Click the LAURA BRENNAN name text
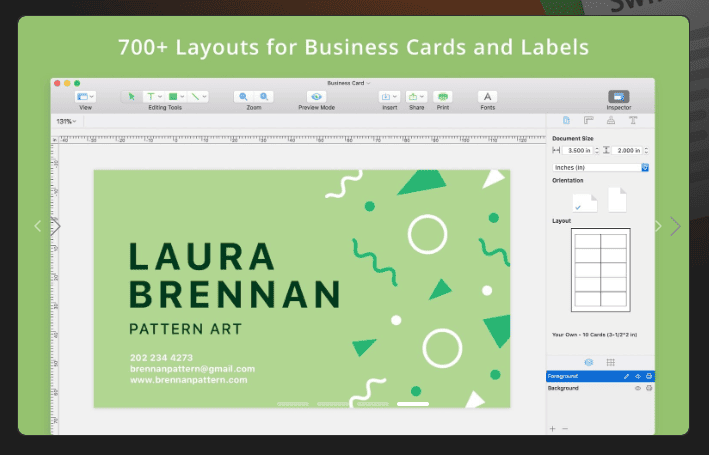This screenshot has width=709, height=455. point(235,275)
